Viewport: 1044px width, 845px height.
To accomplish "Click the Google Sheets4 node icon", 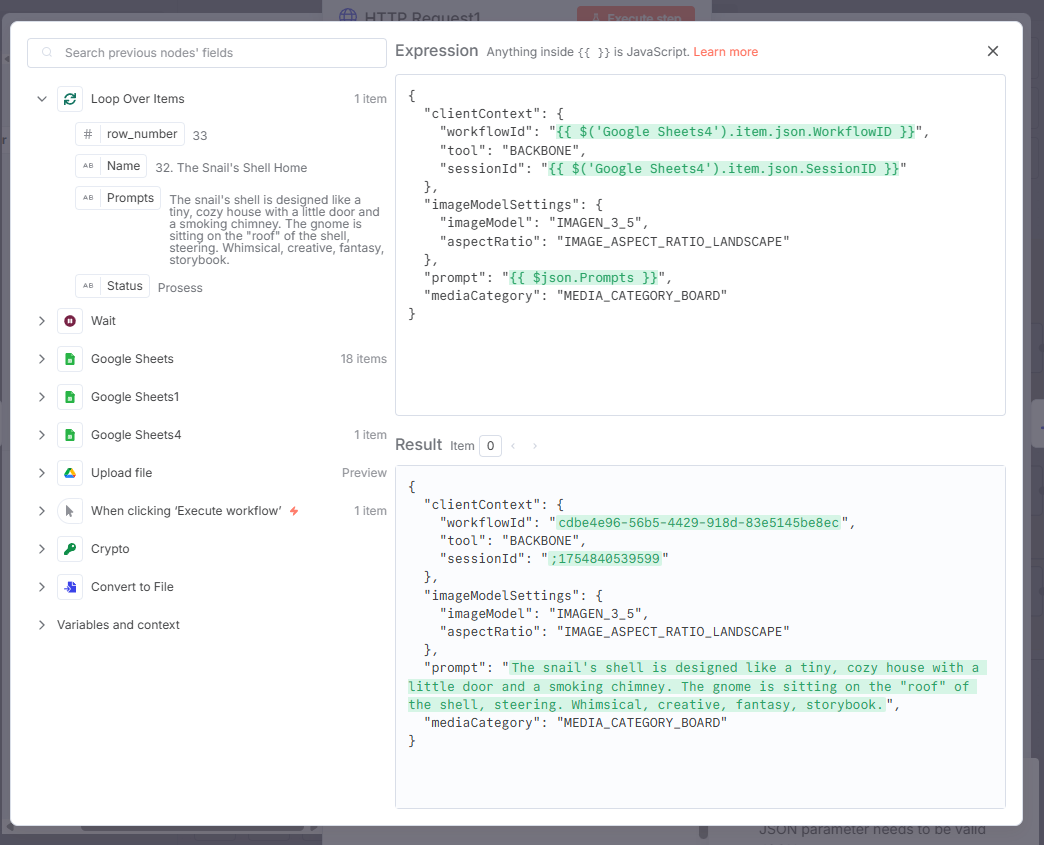I will (69, 435).
